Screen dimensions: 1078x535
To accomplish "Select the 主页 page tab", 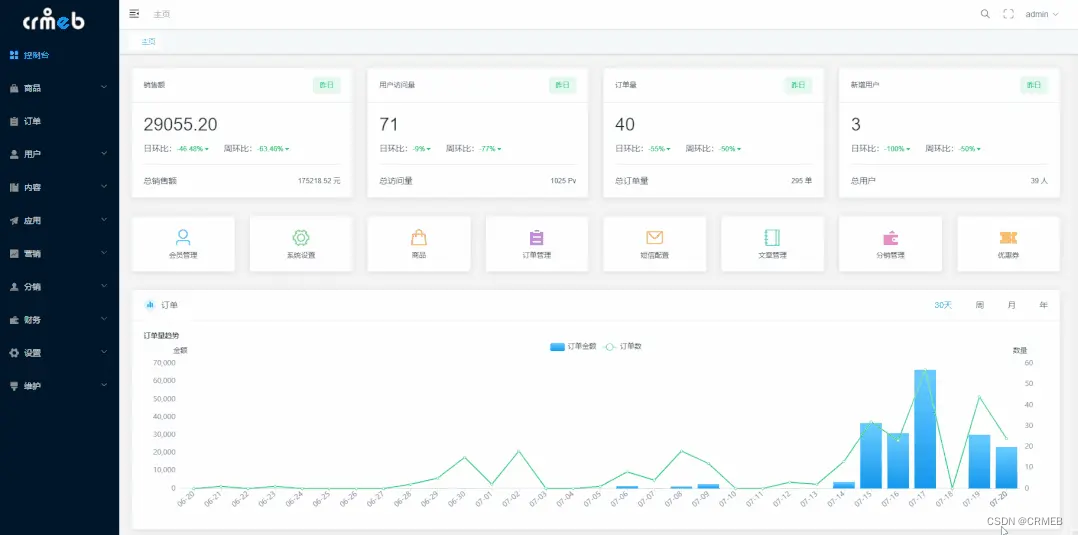I will 148,41.
